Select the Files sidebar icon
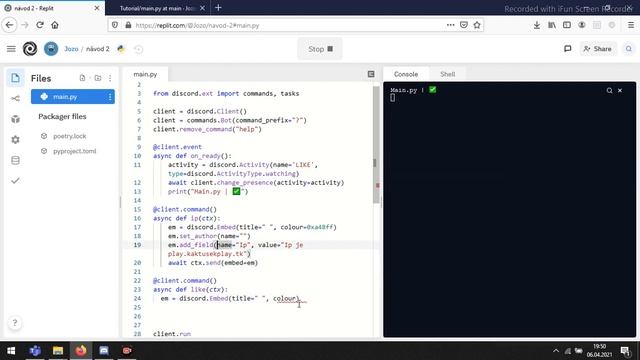 [15, 78]
